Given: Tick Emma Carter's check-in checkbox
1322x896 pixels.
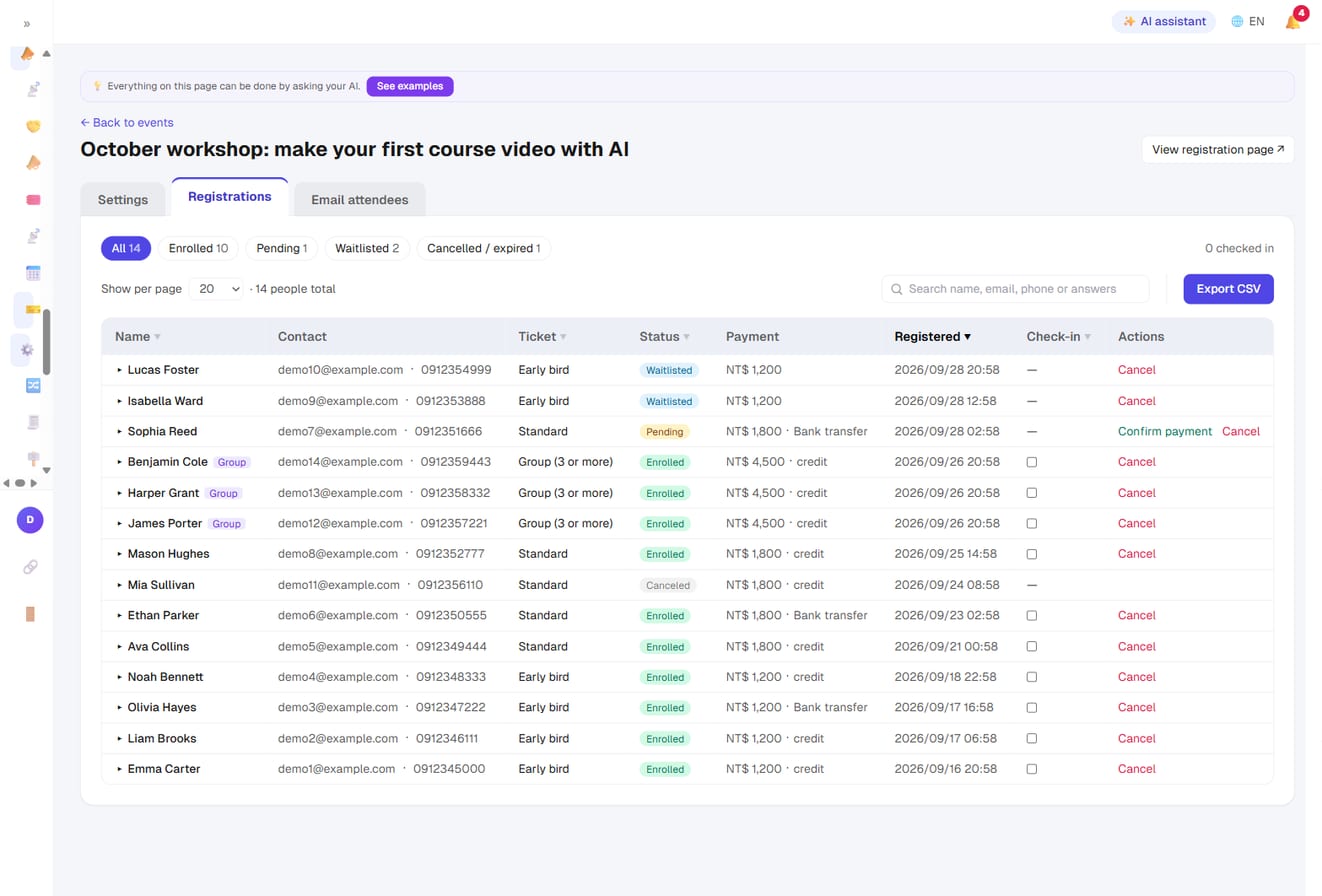Looking at the screenshot, I should (1032, 769).
